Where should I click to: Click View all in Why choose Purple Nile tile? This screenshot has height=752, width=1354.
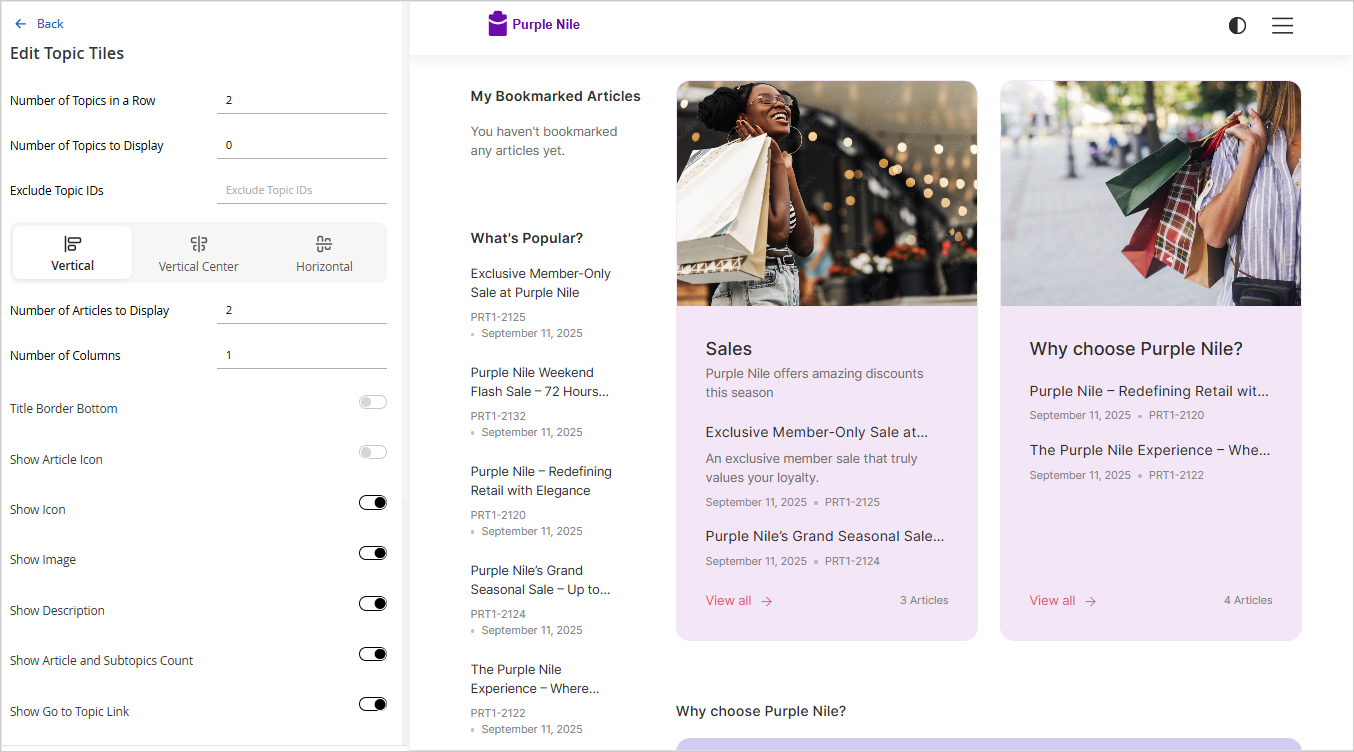[1052, 601]
